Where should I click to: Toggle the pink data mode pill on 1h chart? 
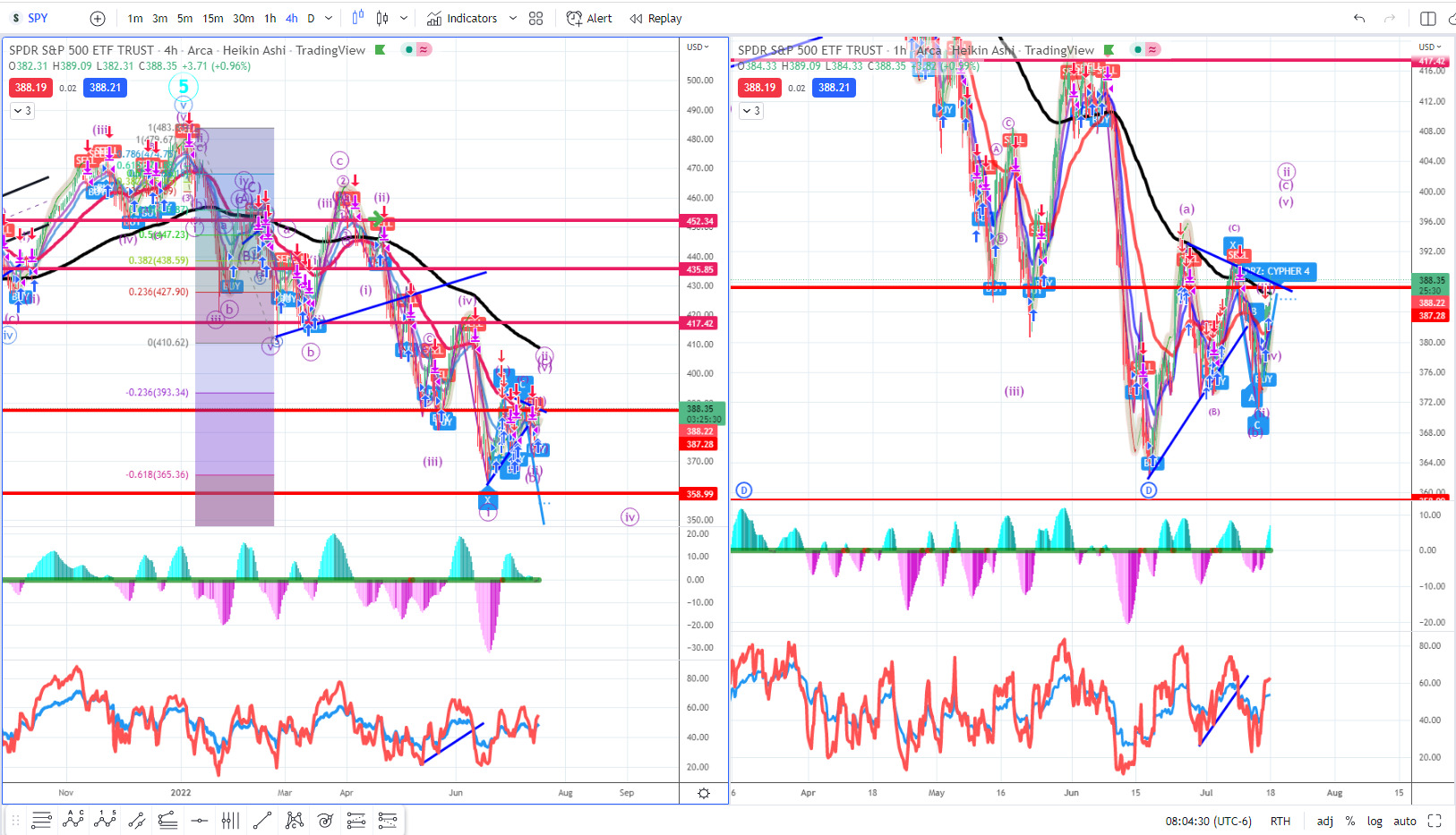[x=1152, y=49]
